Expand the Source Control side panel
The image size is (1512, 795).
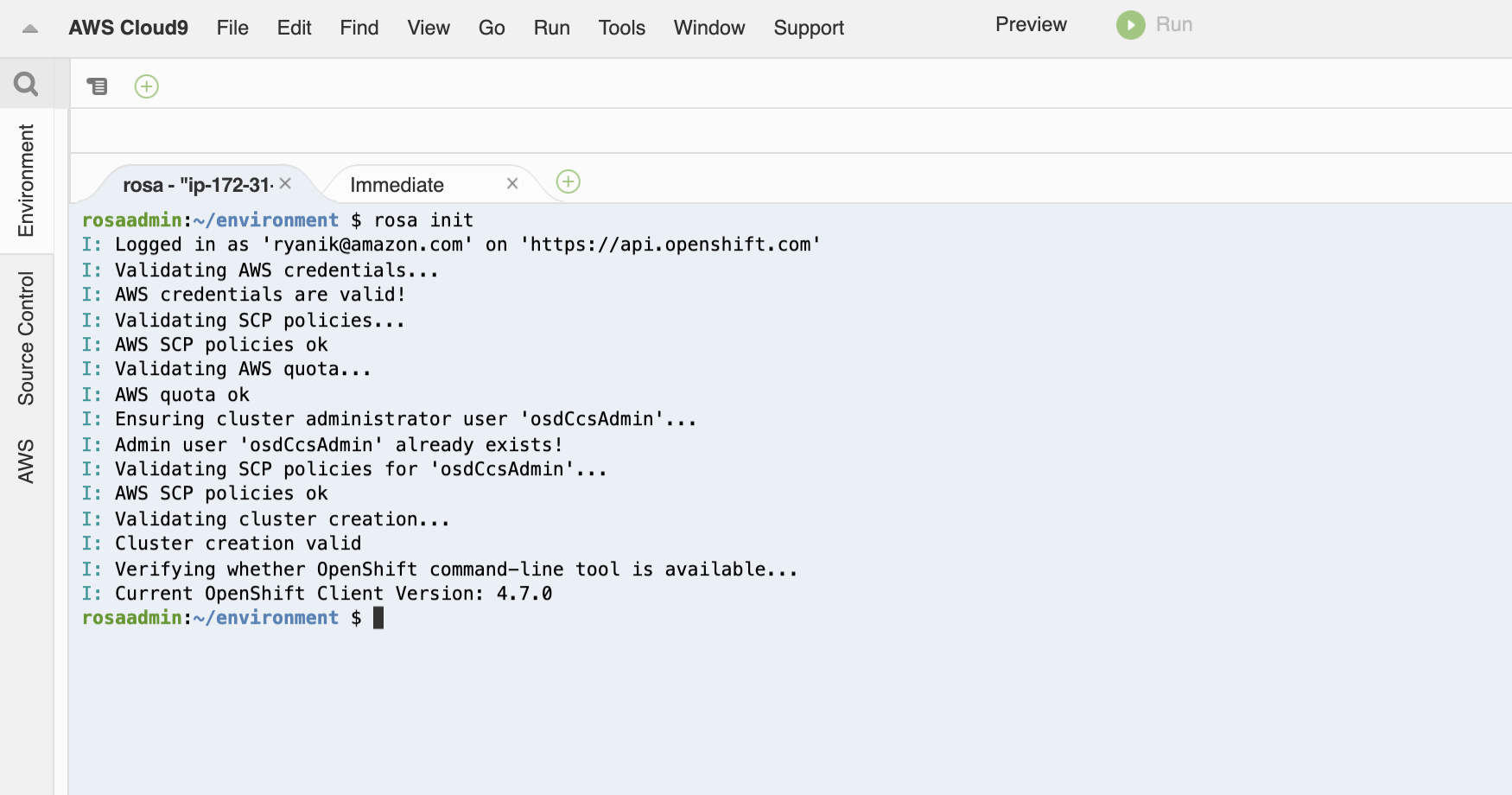coord(26,338)
